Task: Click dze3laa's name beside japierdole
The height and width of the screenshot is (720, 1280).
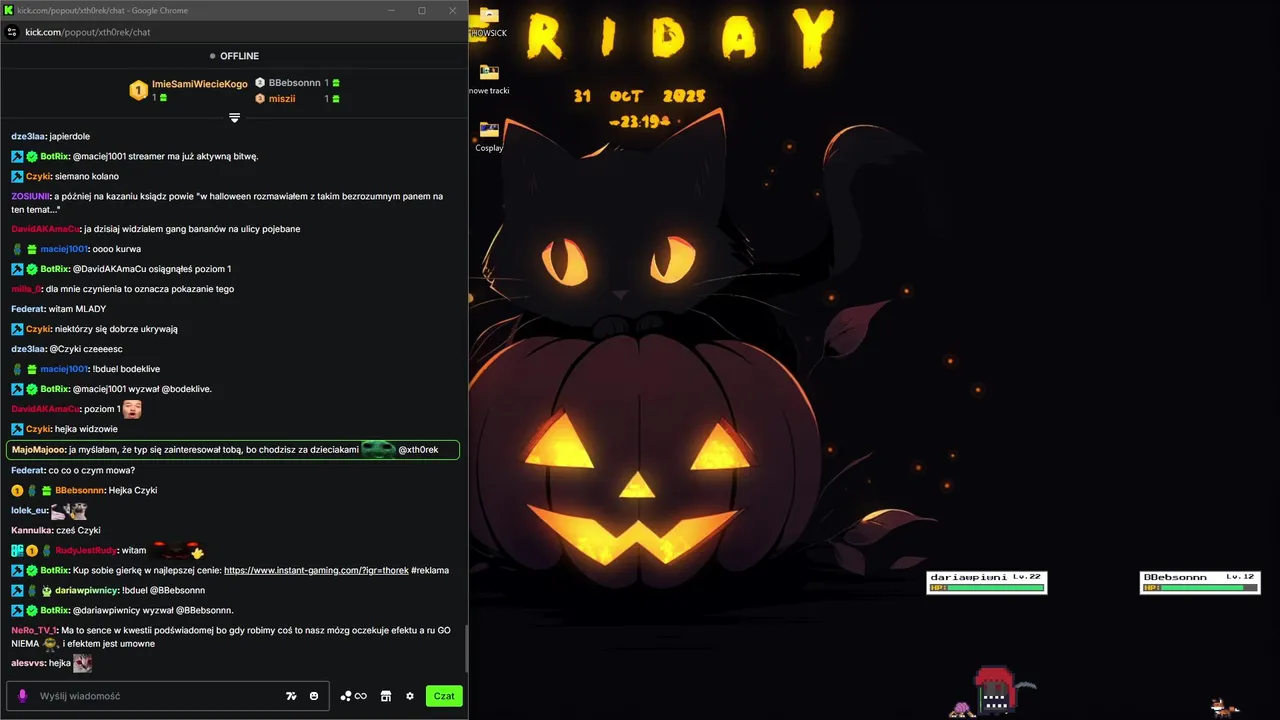Action: [28, 136]
